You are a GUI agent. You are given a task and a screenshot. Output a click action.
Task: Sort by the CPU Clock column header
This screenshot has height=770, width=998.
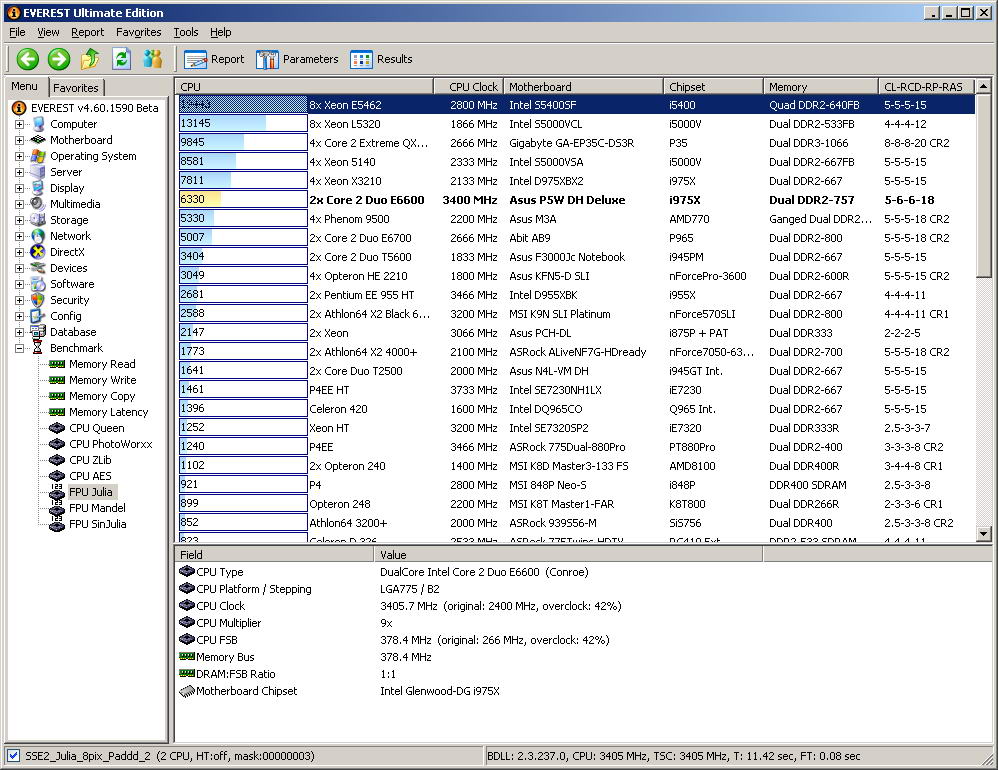(468, 87)
